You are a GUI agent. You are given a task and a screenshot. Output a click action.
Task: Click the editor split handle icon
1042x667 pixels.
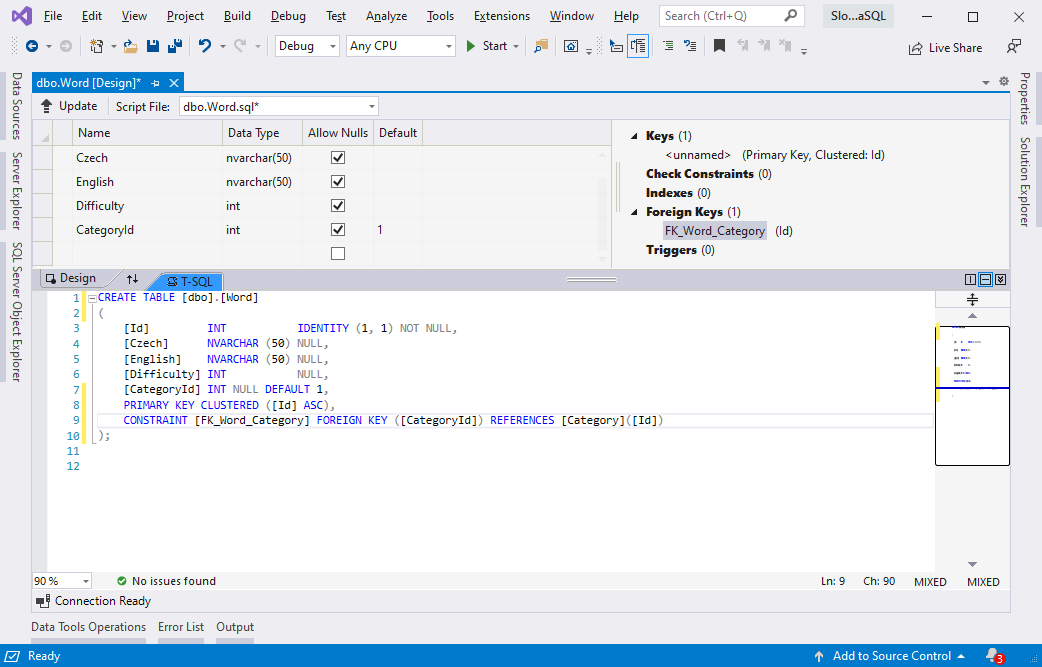[x=972, y=300]
